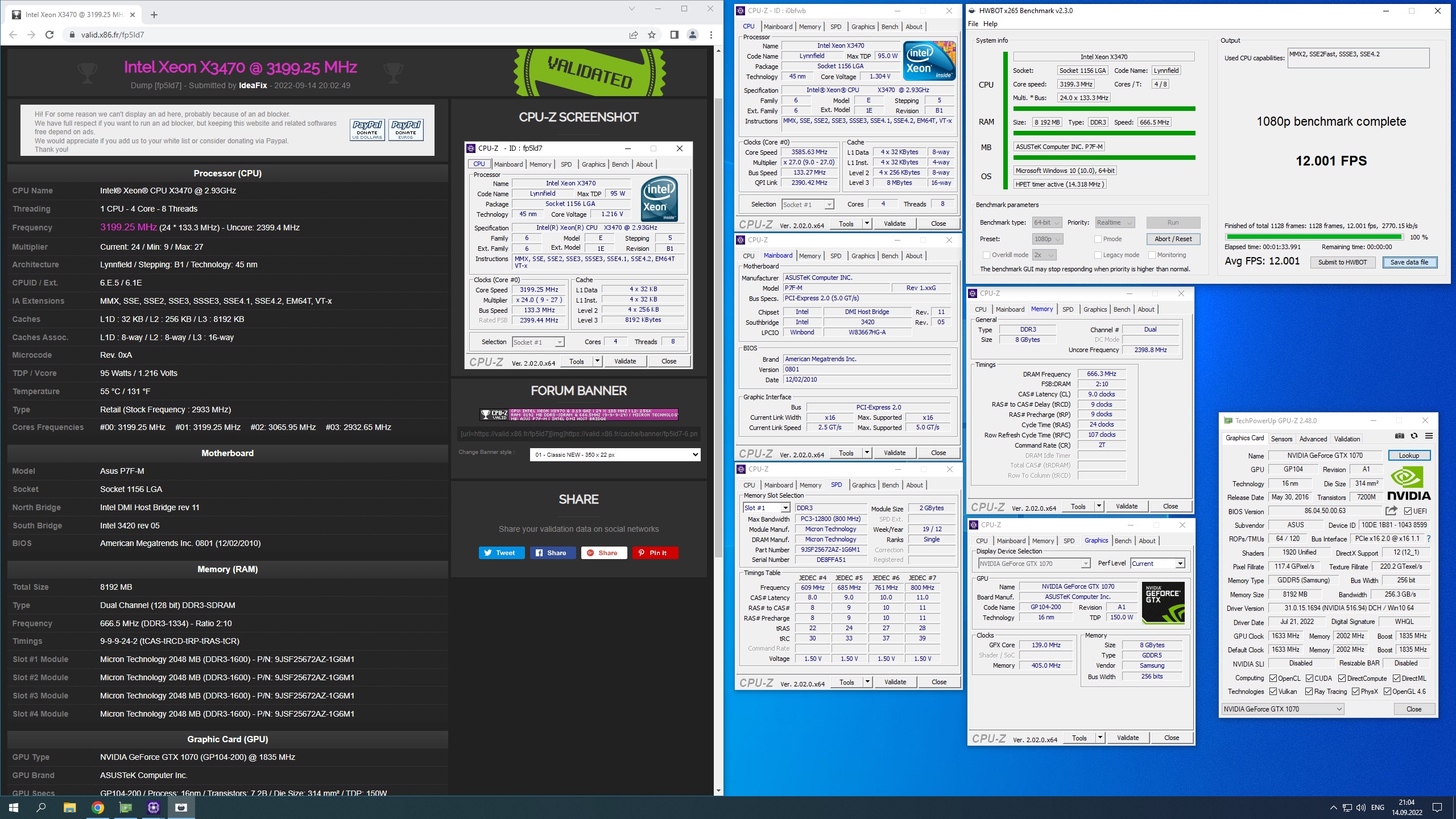1456x819 pixels.
Task: Click the Pin it share button
Action: tap(655, 553)
